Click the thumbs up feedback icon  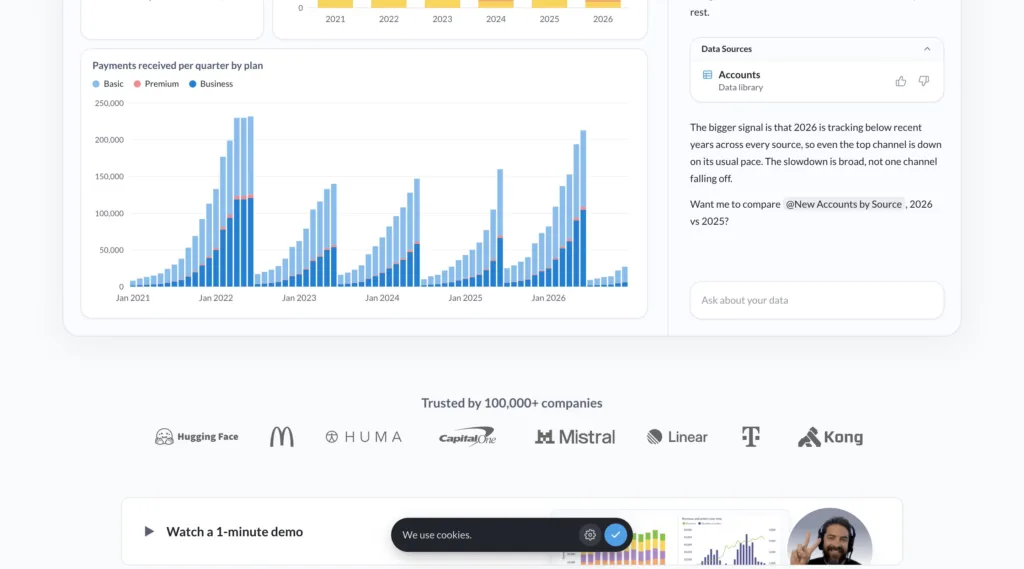click(x=901, y=81)
